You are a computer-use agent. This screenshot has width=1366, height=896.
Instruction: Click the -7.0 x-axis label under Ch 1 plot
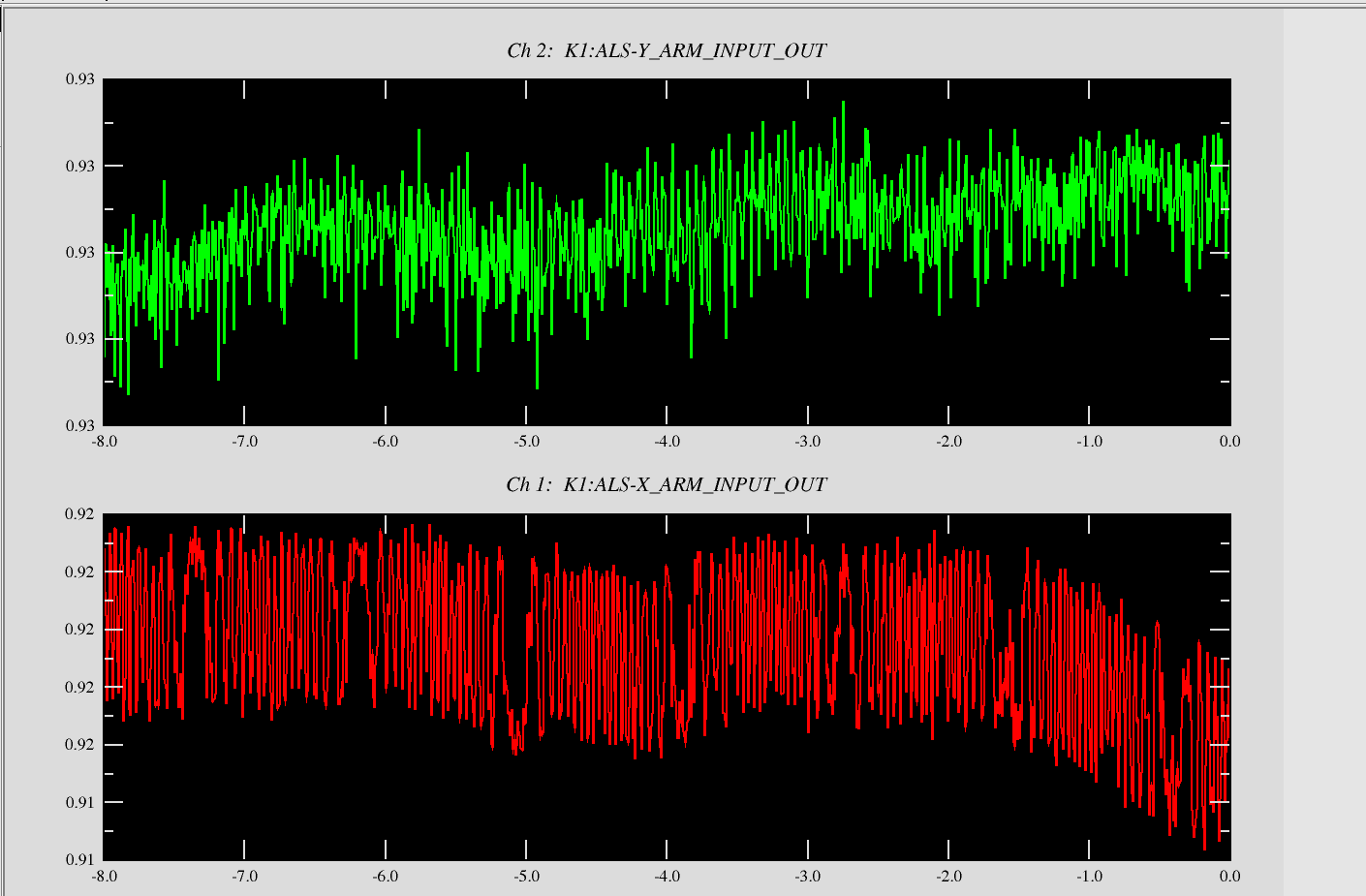(x=244, y=877)
